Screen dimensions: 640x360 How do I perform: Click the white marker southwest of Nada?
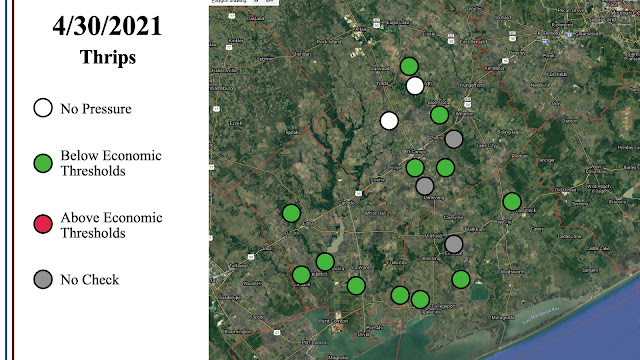[389, 121]
